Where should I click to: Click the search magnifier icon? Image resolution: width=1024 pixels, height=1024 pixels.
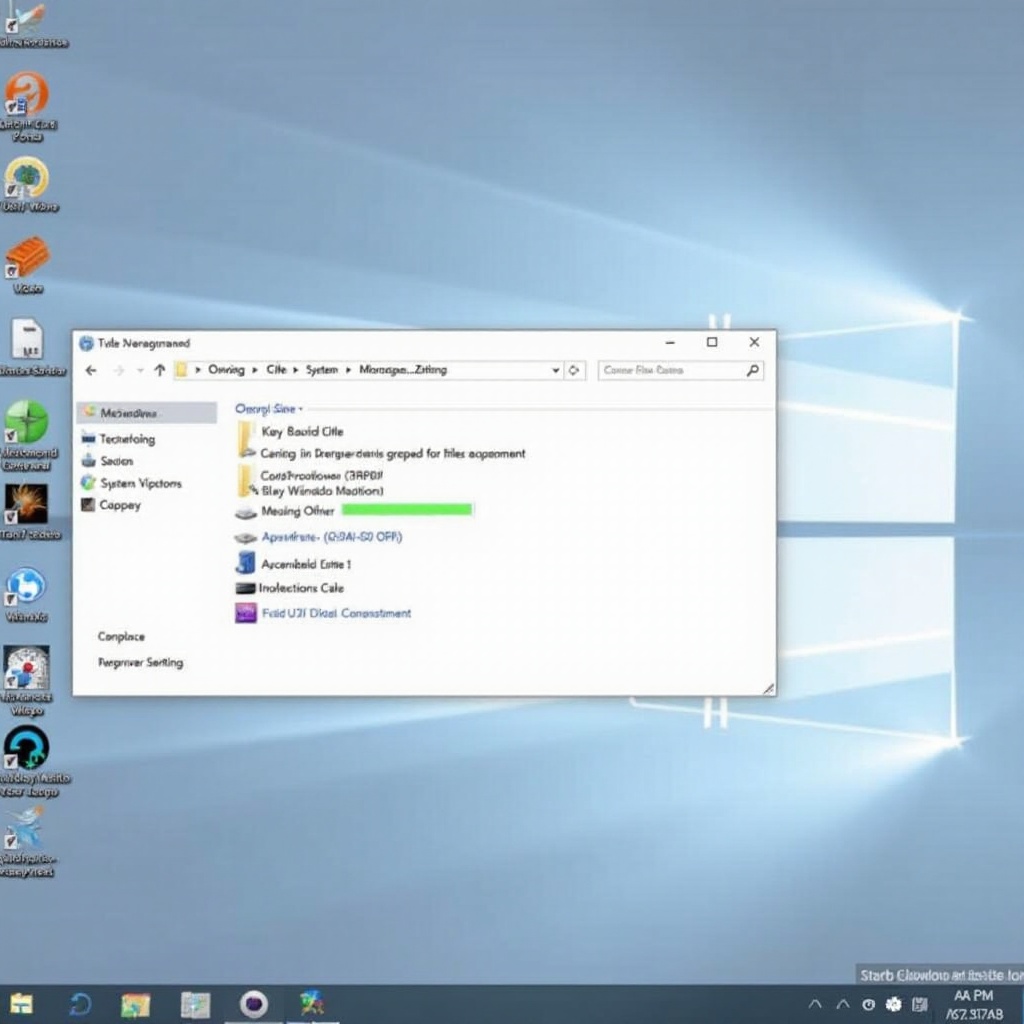[x=753, y=370]
